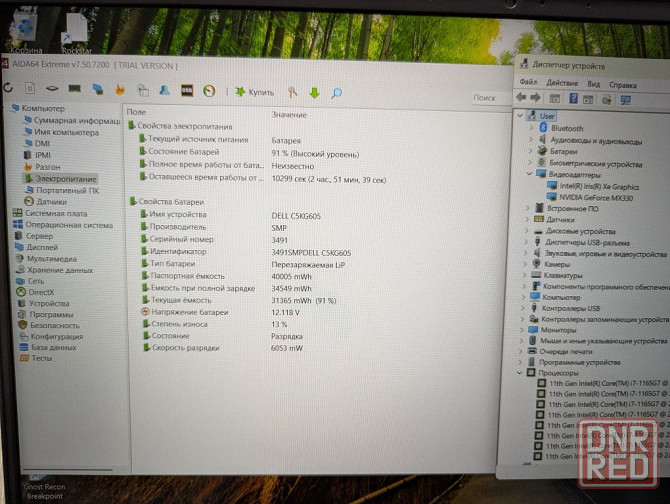Select Сеть category in sidebar
This screenshot has height=504, width=670.
tap(30, 281)
